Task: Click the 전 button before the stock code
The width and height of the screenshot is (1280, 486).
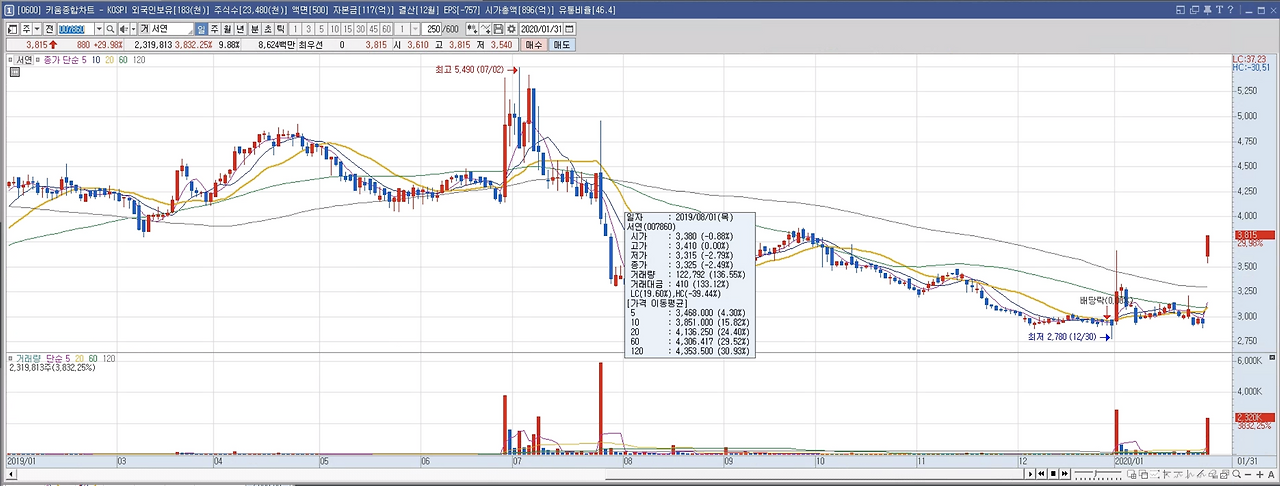Action: tap(49, 29)
